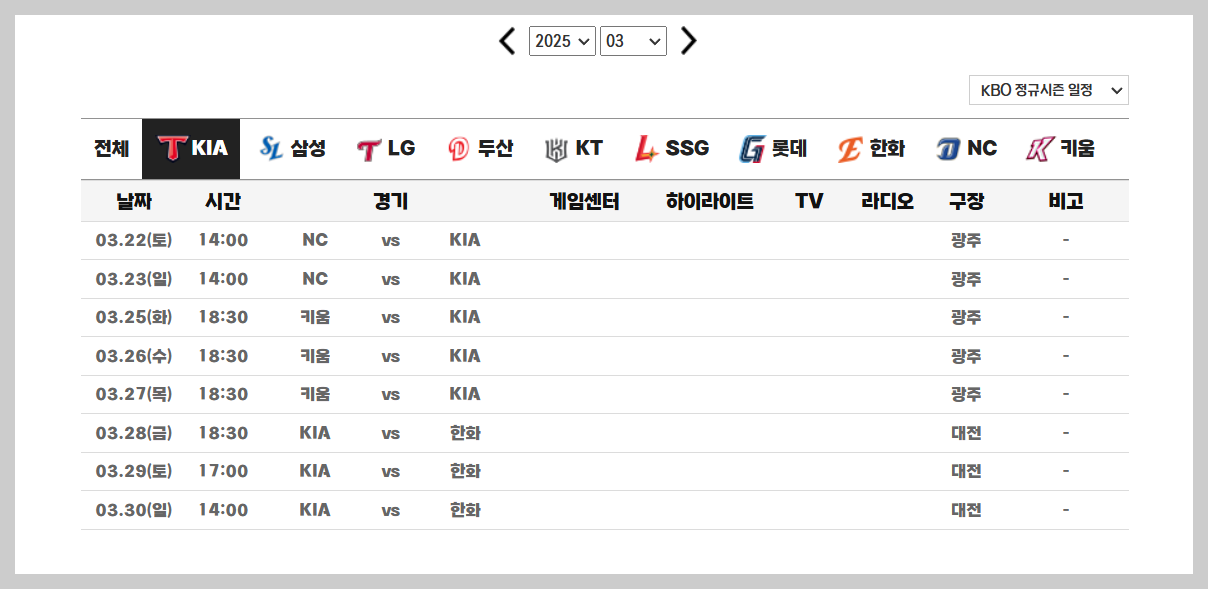Open the KBO 정규시즌 일정 selector
The image size is (1208, 589).
[x=1047, y=89]
